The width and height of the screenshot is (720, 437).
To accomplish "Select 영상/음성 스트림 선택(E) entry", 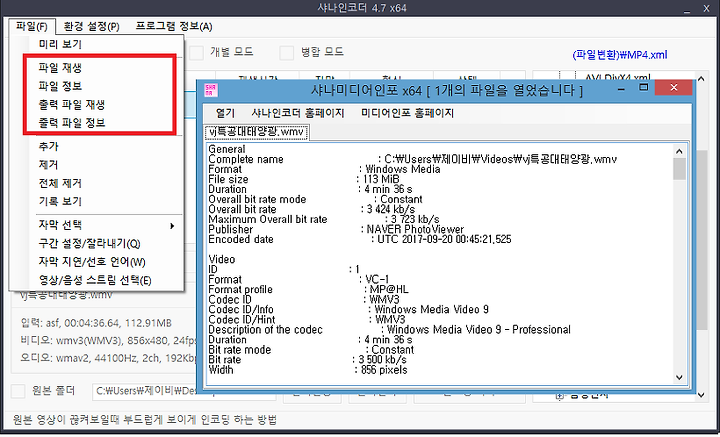I will click(95, 280).
